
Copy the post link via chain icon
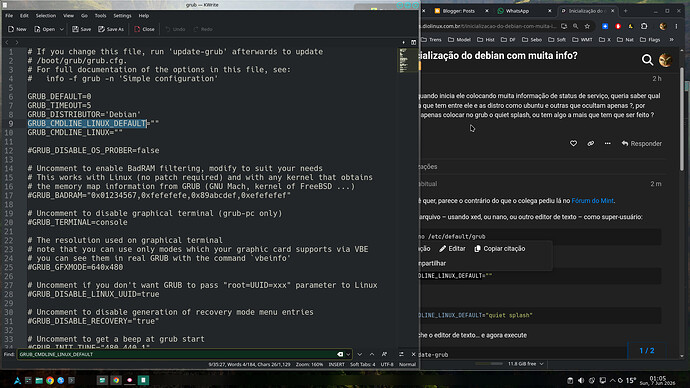591,143
